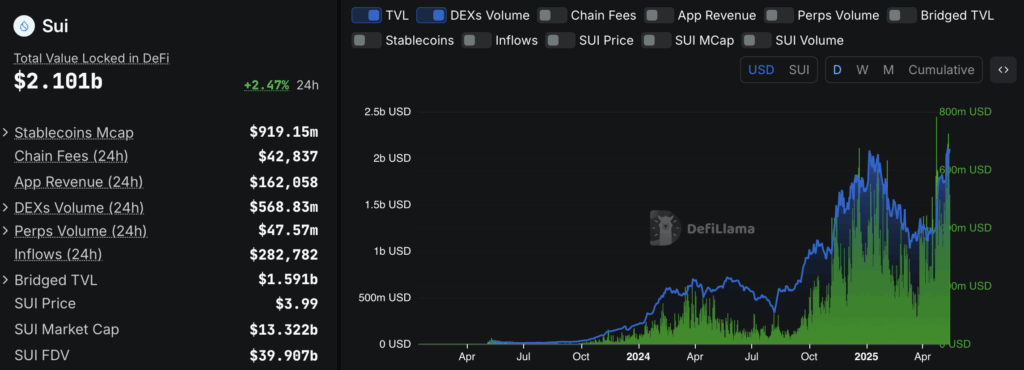The height and width of the screenshot is (370, 1024).
Task: Enable the Stablecoins toggle
Action: 366,40
